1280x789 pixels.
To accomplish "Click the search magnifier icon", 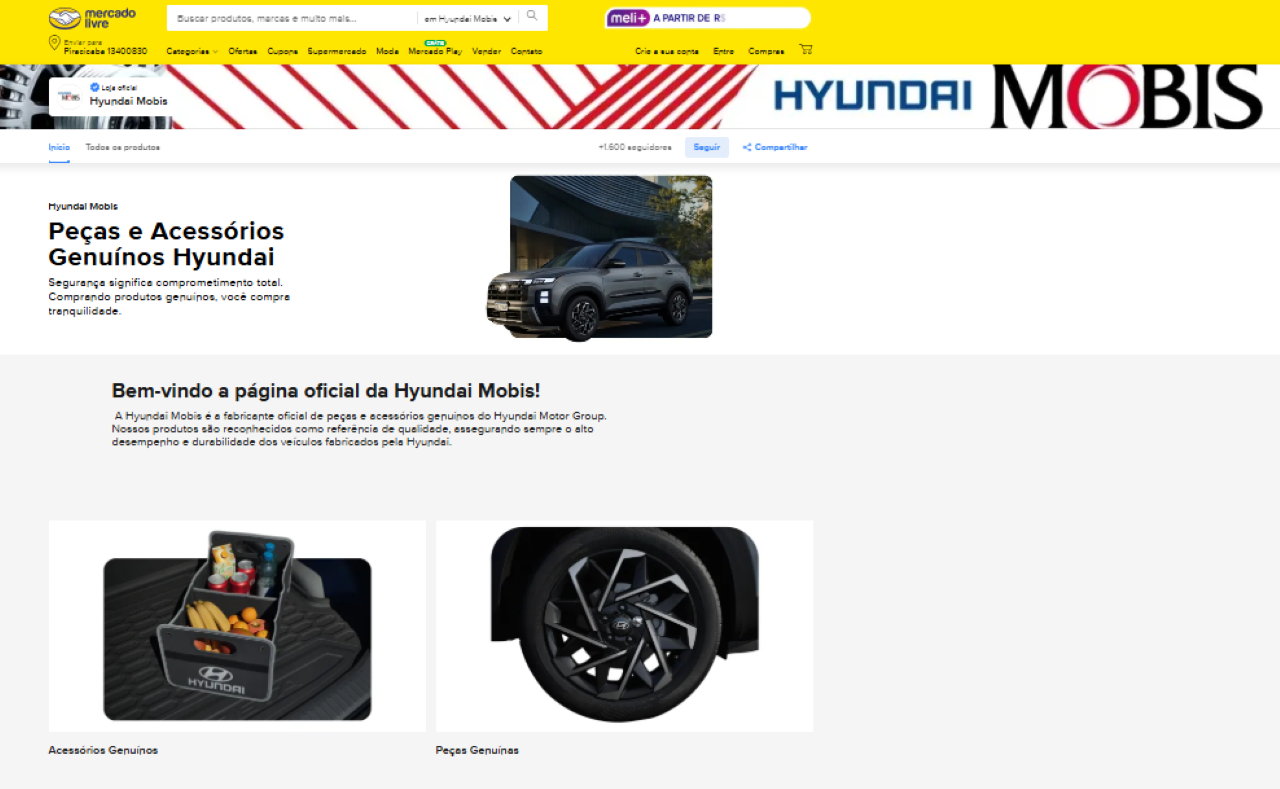I will (x=532, y=16).
